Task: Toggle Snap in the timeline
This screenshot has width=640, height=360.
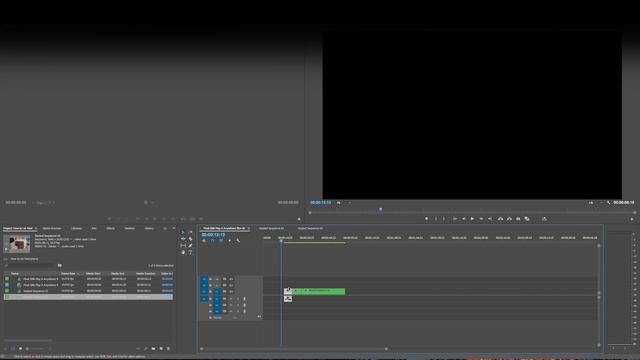Action: 212,240
